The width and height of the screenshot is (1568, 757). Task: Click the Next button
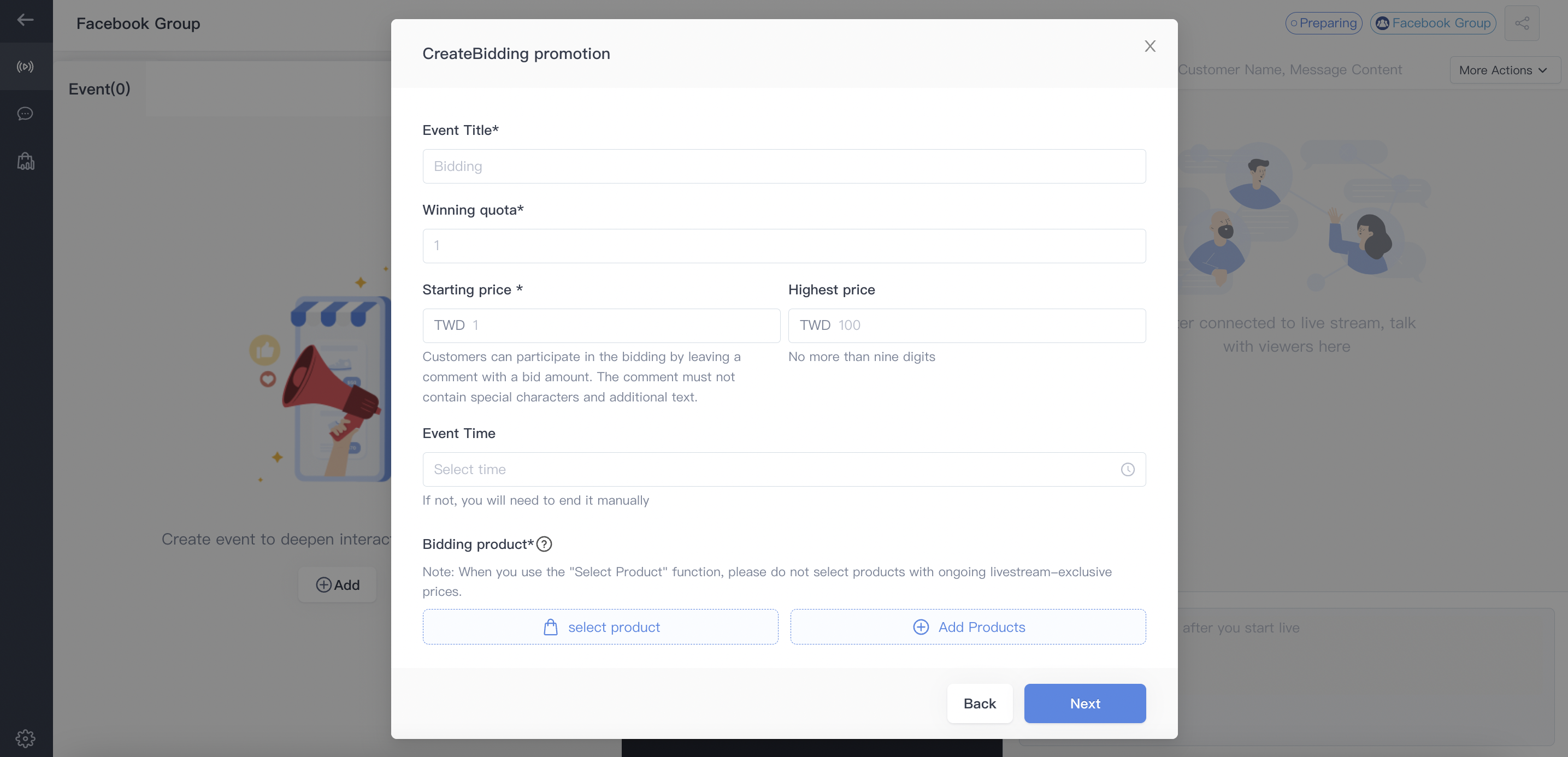[1084, 703]
